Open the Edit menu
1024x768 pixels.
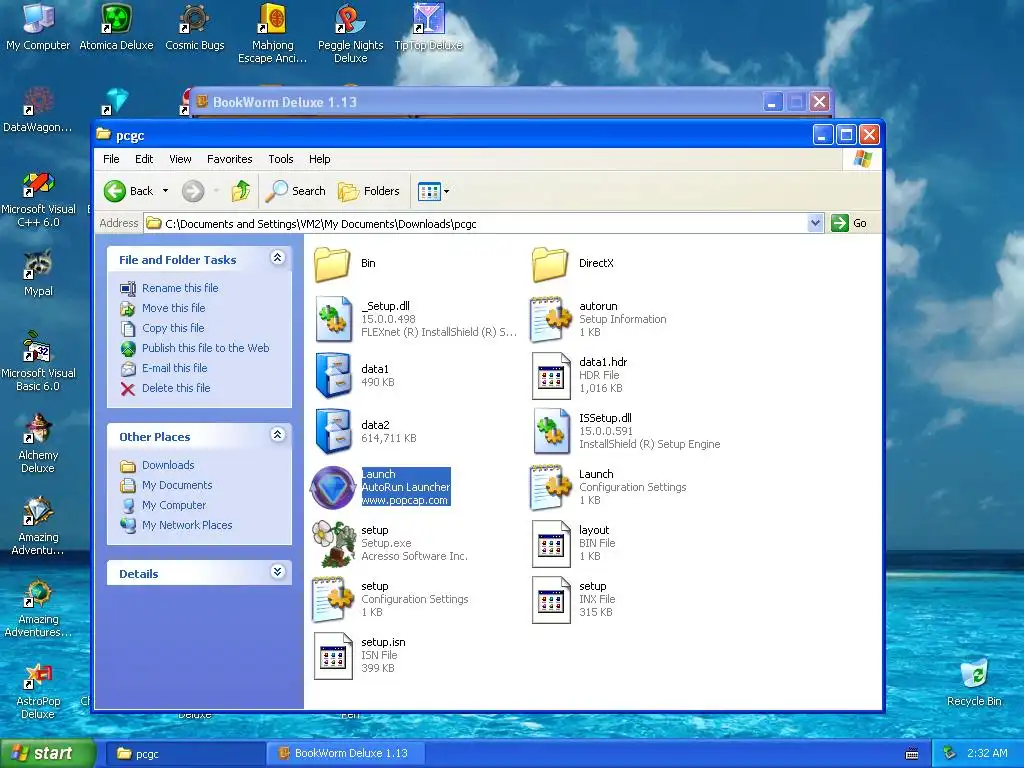(x=144, y=159)
